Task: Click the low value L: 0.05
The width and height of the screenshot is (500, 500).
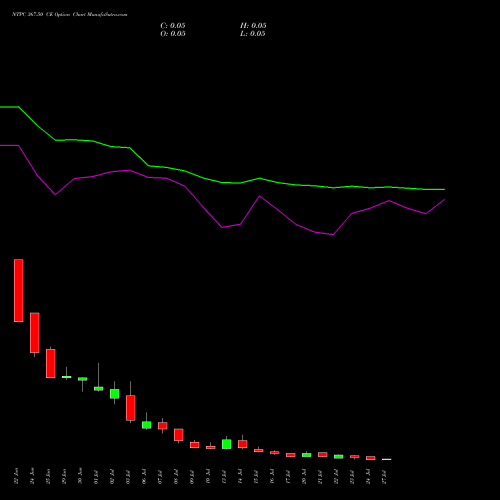Action: [x=253, y=34]
